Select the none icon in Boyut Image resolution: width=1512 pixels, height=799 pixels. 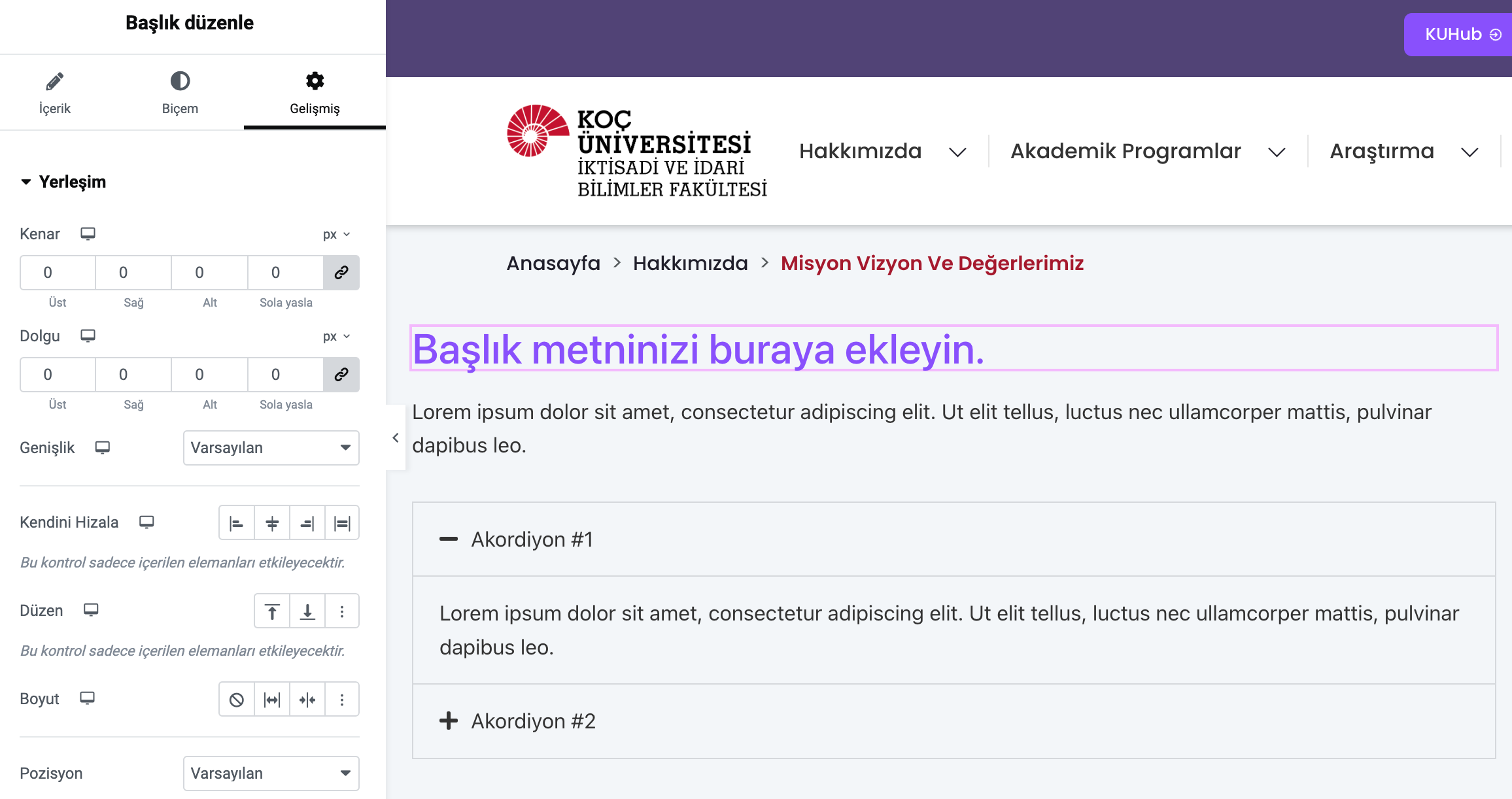coord(237,700)
